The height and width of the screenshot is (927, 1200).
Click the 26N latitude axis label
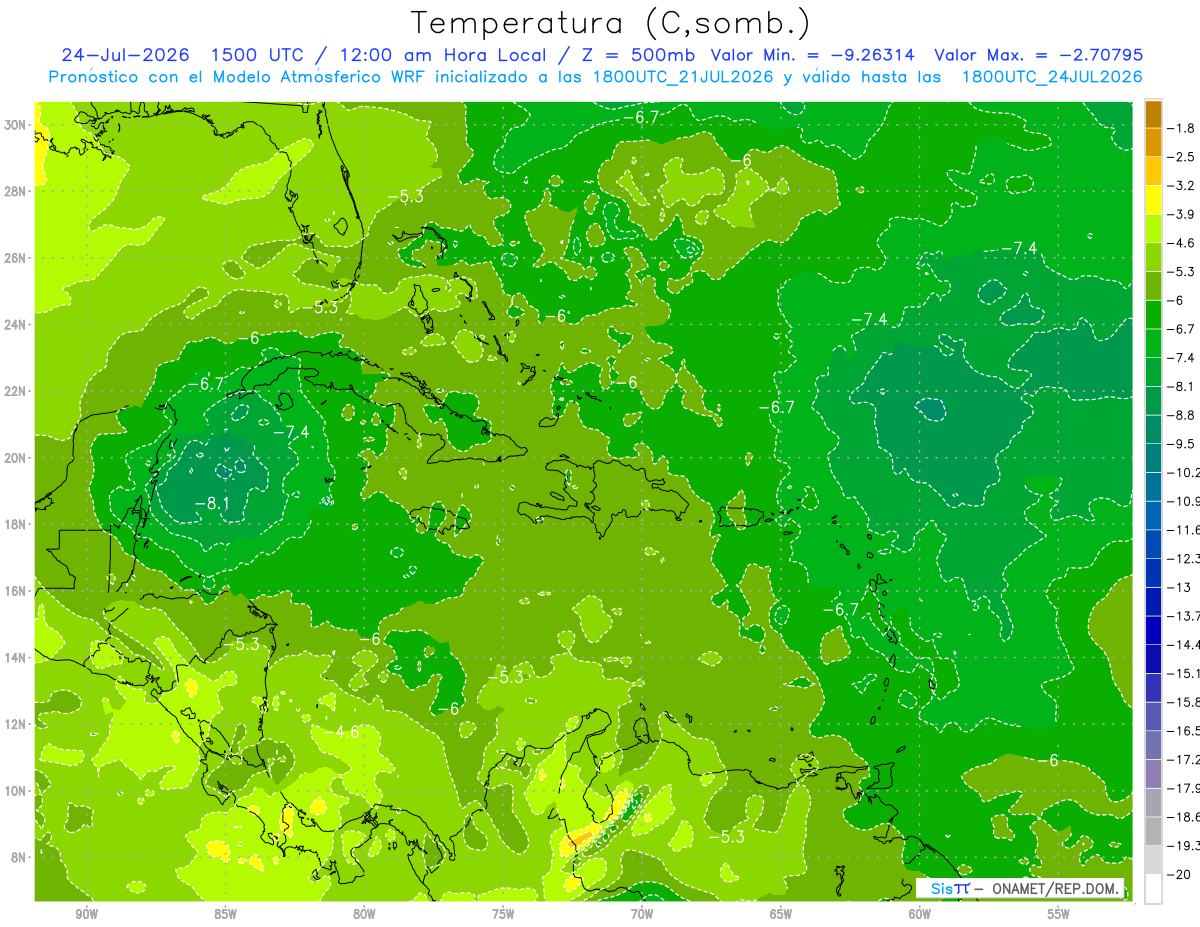(x=17, y=257)
